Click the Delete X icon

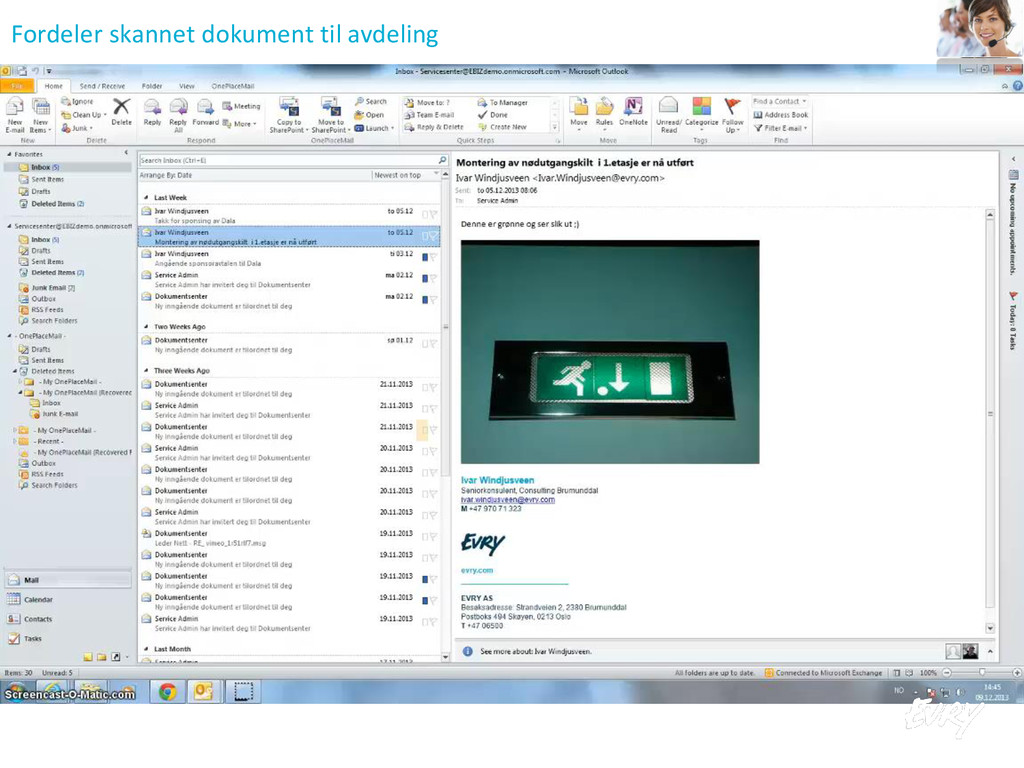point(121,106)
